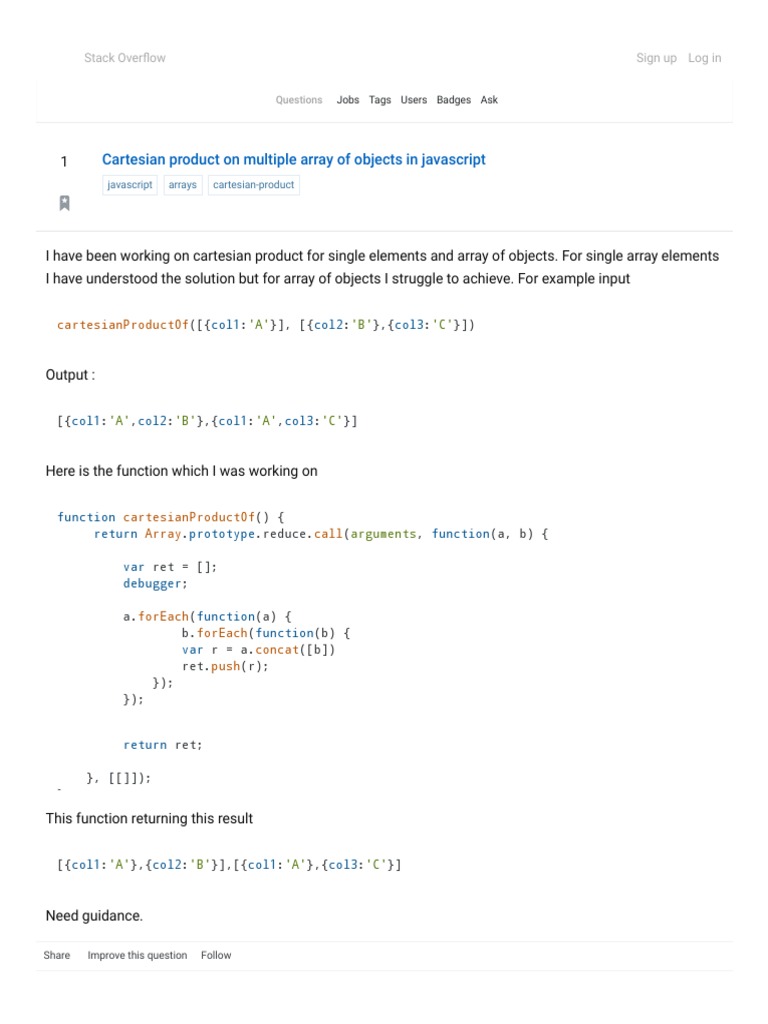Open the Questions nav item
This screenshot has width=768, height=1024.
[x=299, y=100]
